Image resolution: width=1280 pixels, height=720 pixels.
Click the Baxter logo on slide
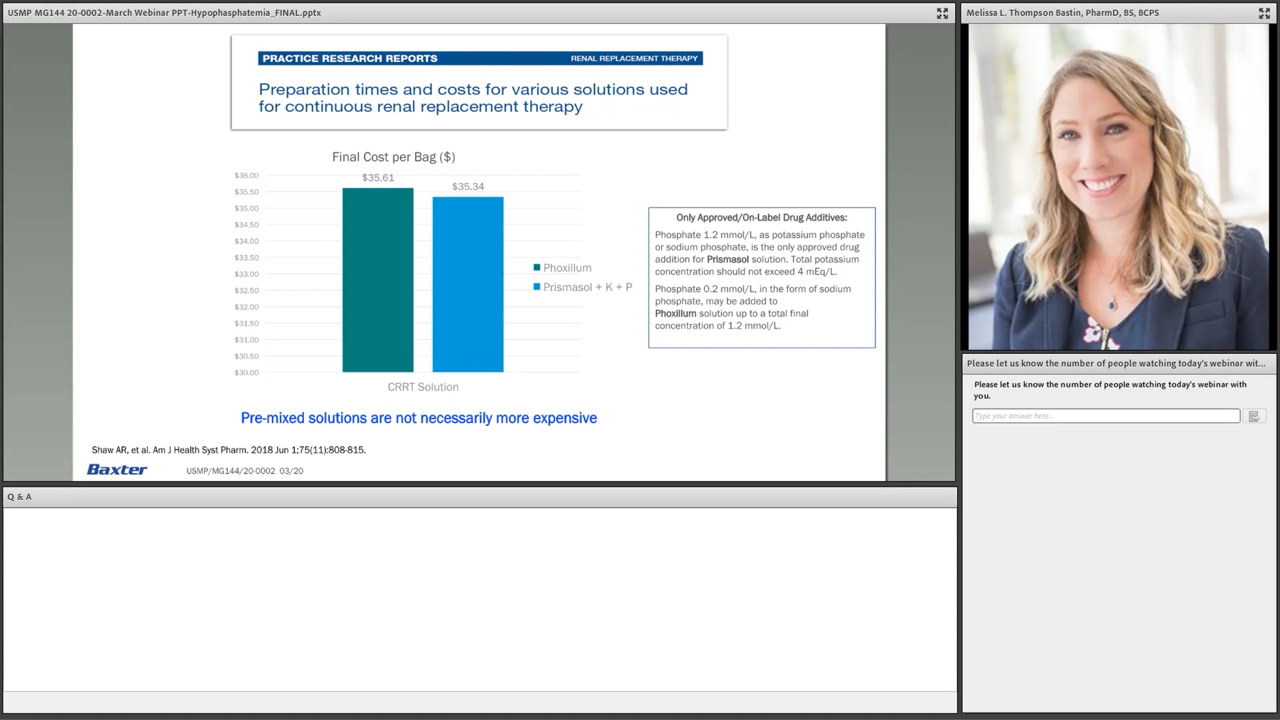point(117,469)
